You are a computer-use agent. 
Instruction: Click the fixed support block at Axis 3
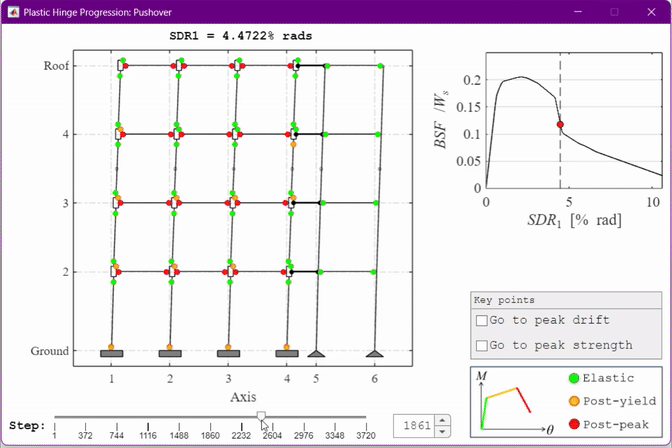[x=228, y=354]
